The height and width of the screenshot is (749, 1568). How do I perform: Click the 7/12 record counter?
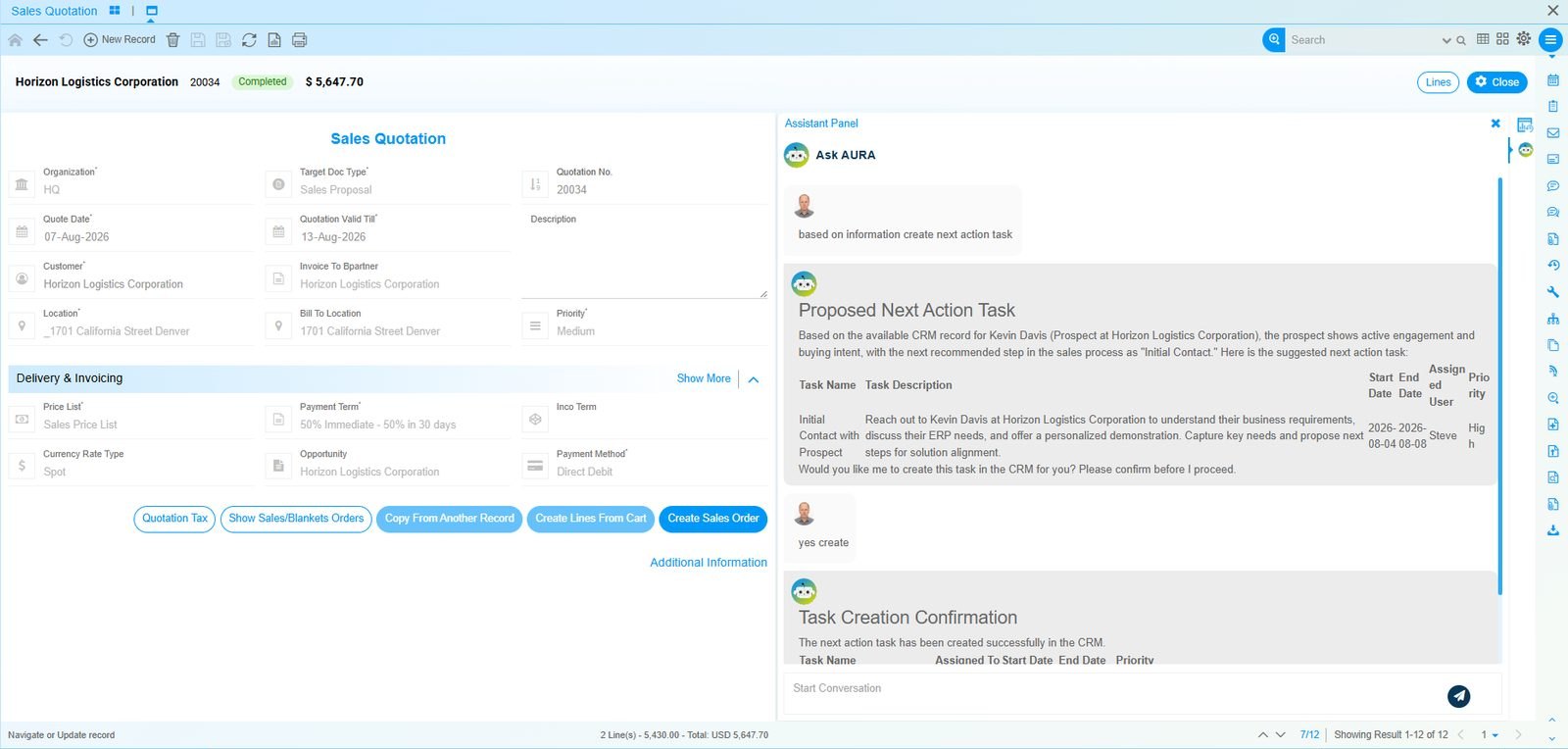[1309, 734]
